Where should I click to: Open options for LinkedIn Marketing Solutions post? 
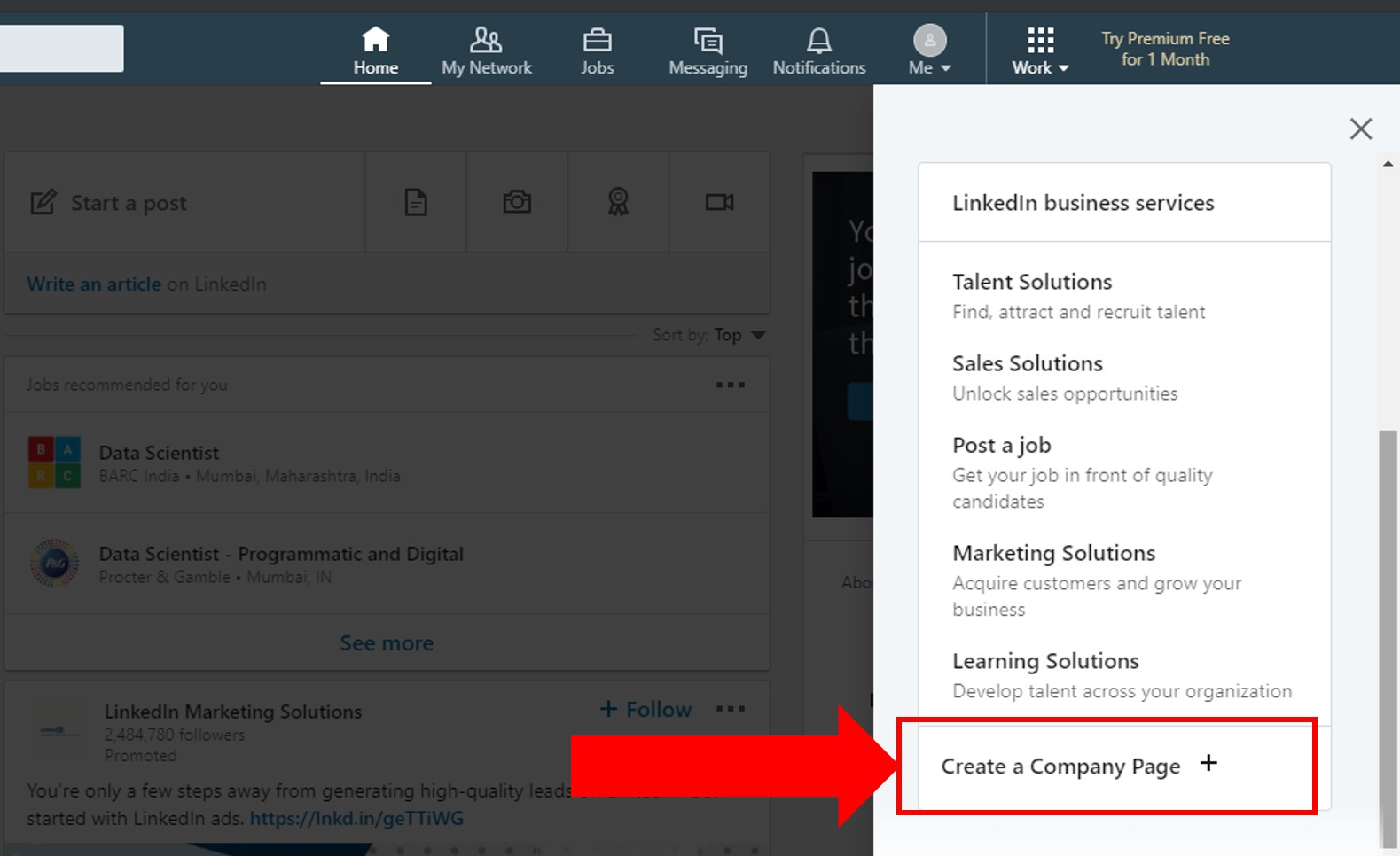point(731,709)
